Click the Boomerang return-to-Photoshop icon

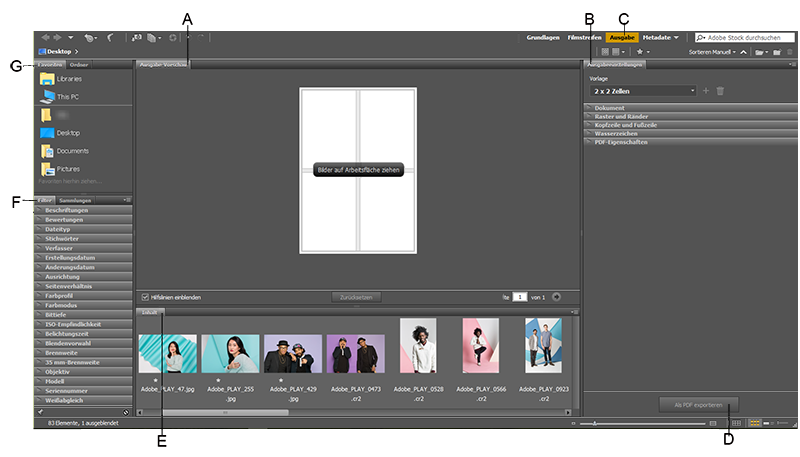tap(110, 37)
